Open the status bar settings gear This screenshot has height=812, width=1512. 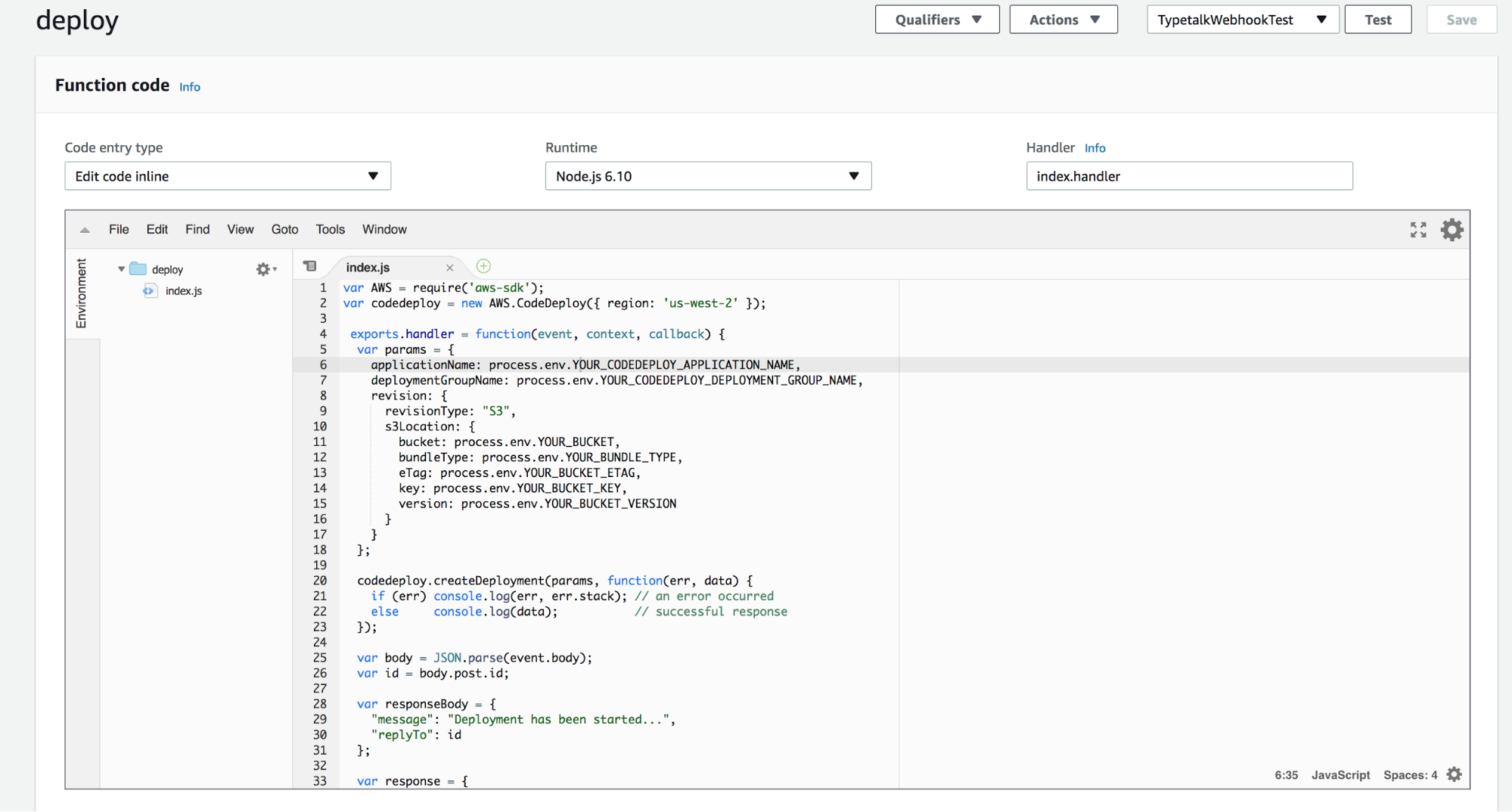1454,774
